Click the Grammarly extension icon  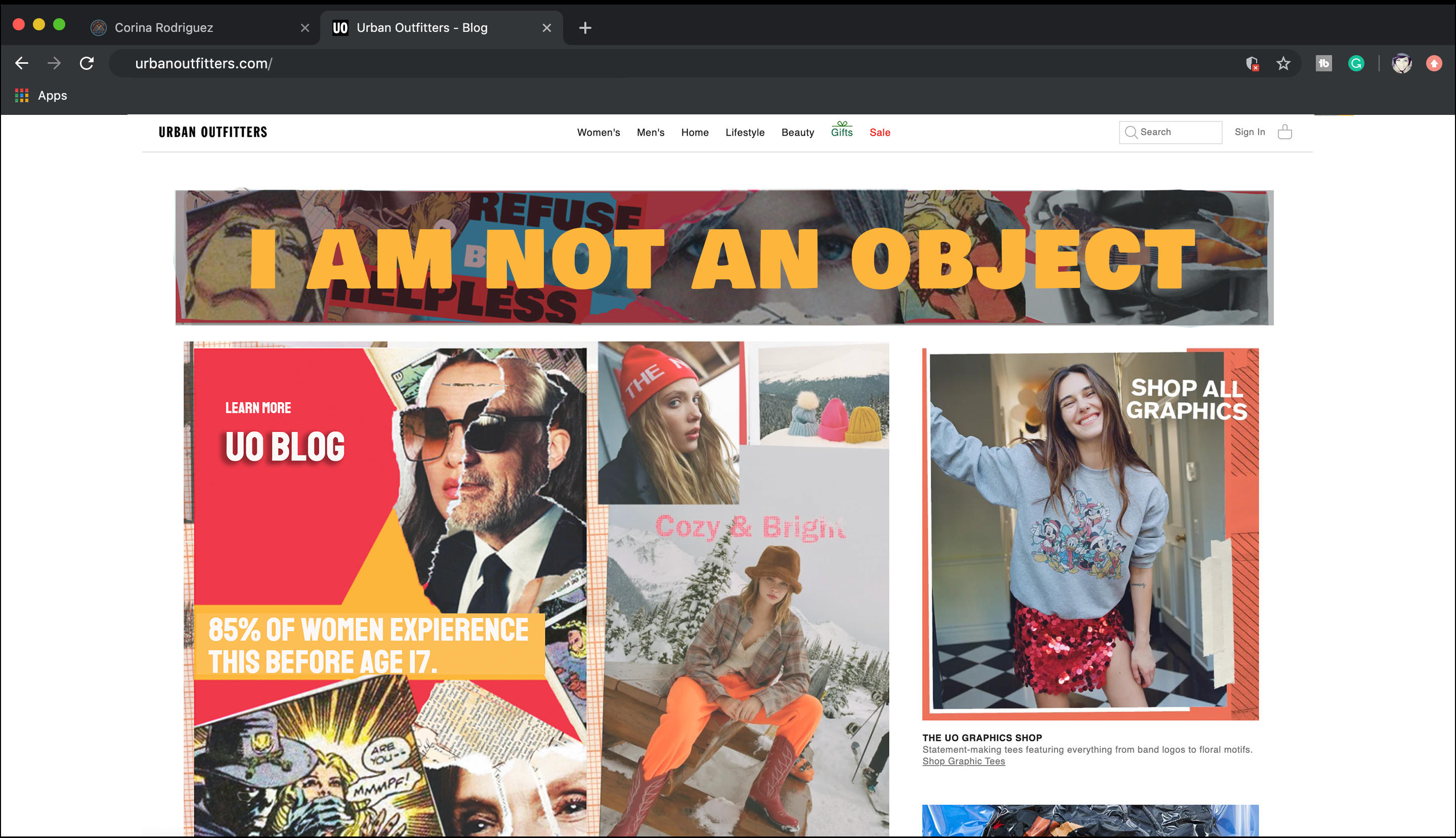click(x=1356, y=63)
